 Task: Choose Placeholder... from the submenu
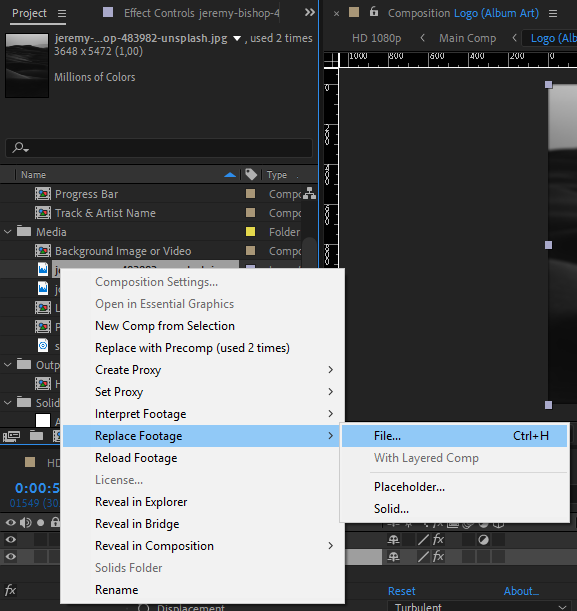coord(454,487)
